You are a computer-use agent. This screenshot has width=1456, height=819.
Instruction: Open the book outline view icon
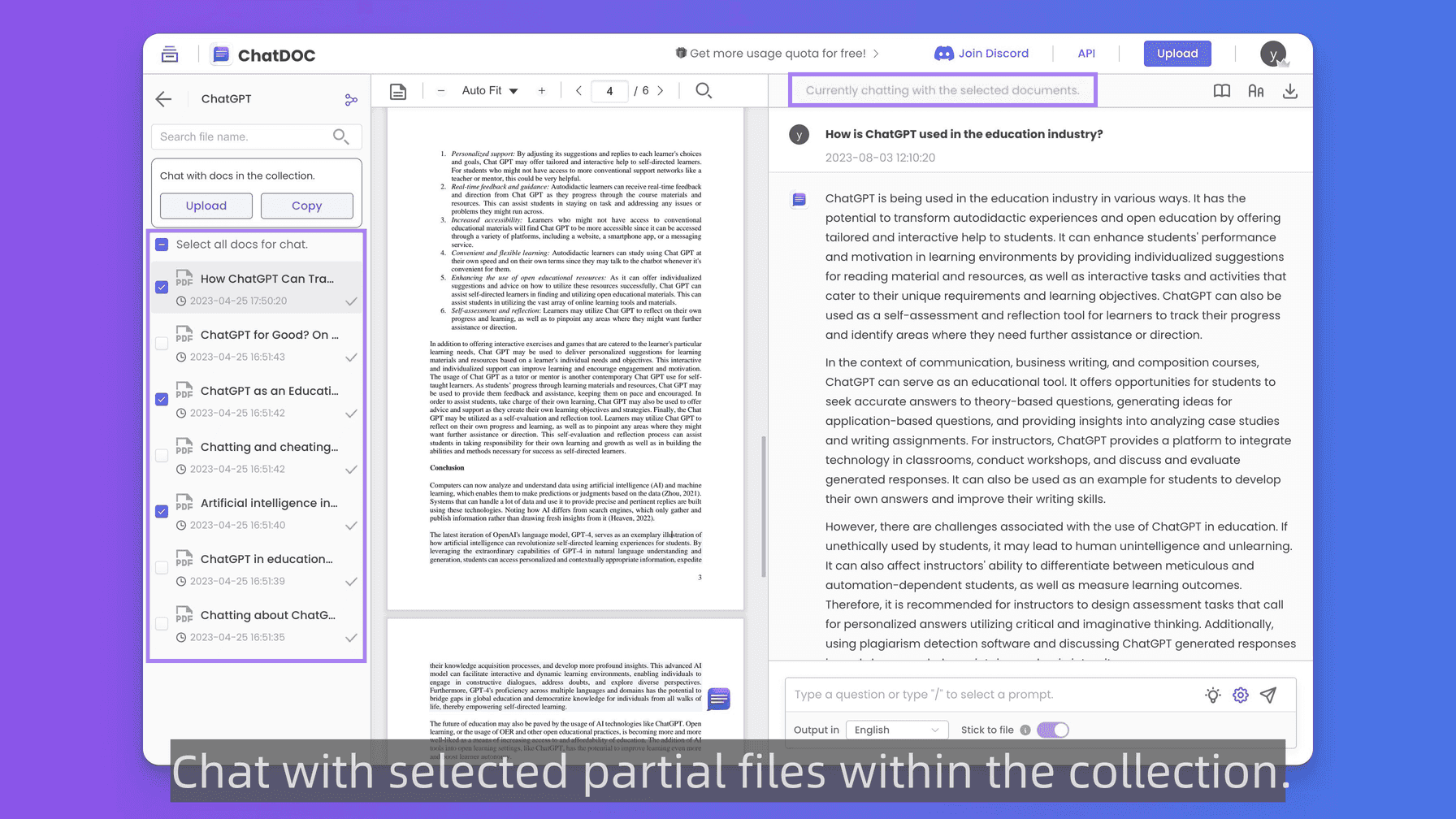click(x=1221, y=91)
